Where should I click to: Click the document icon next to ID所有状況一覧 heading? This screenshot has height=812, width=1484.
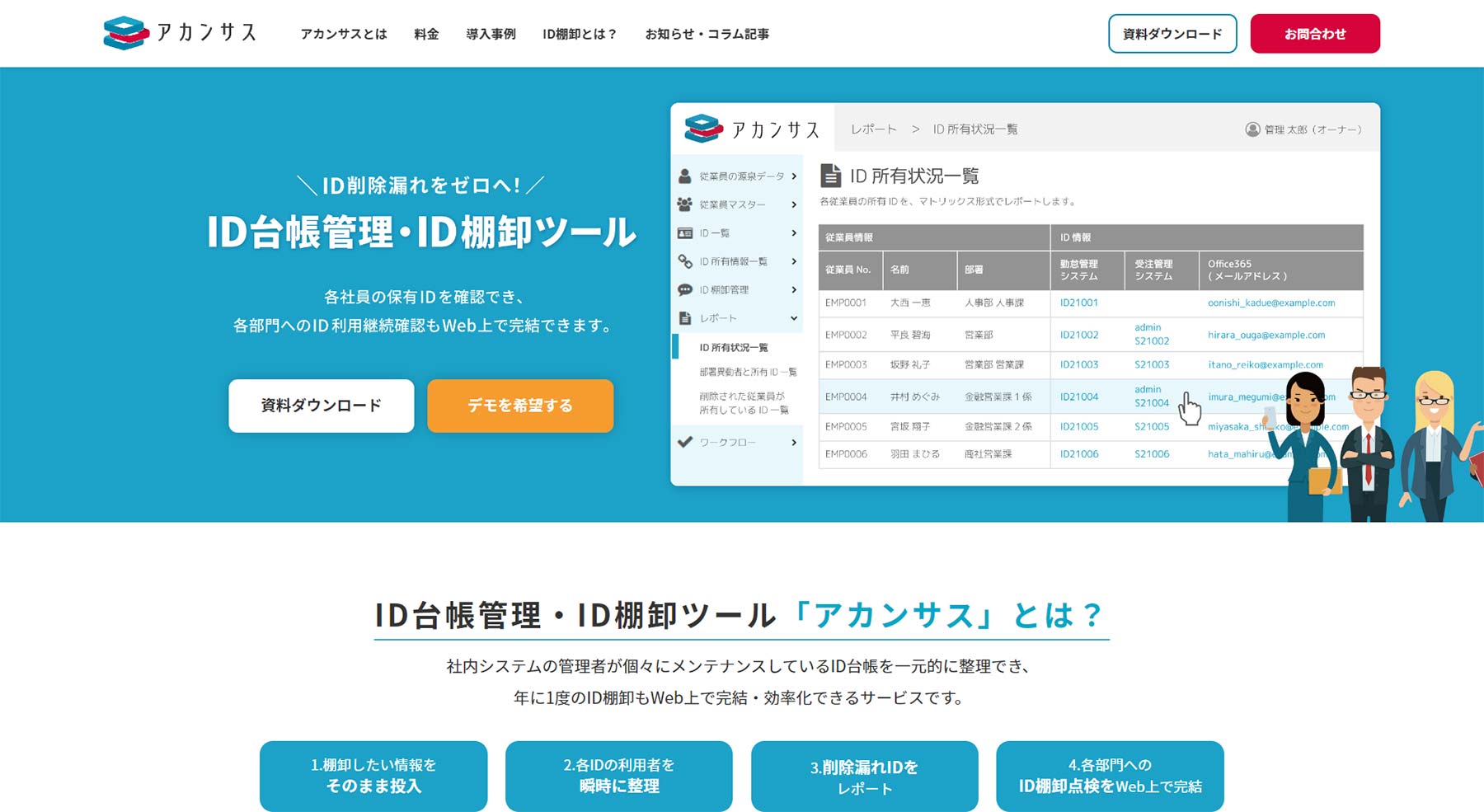[x=831, y=176]
